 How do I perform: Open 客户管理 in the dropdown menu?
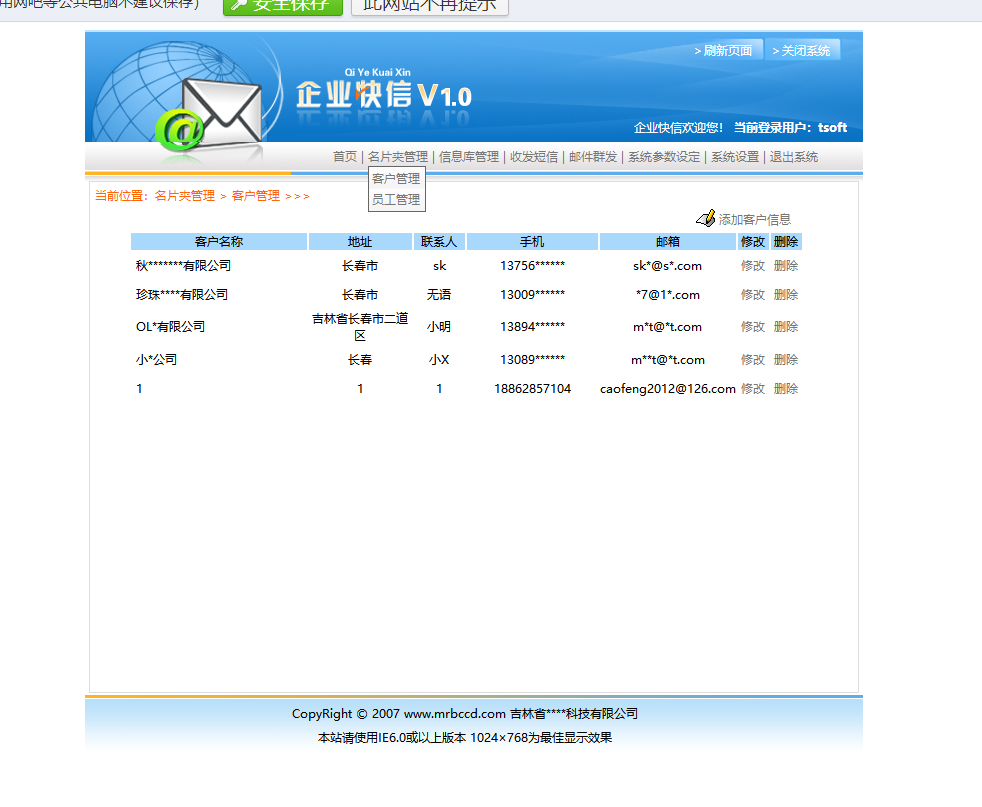click(x=396, y=178)
